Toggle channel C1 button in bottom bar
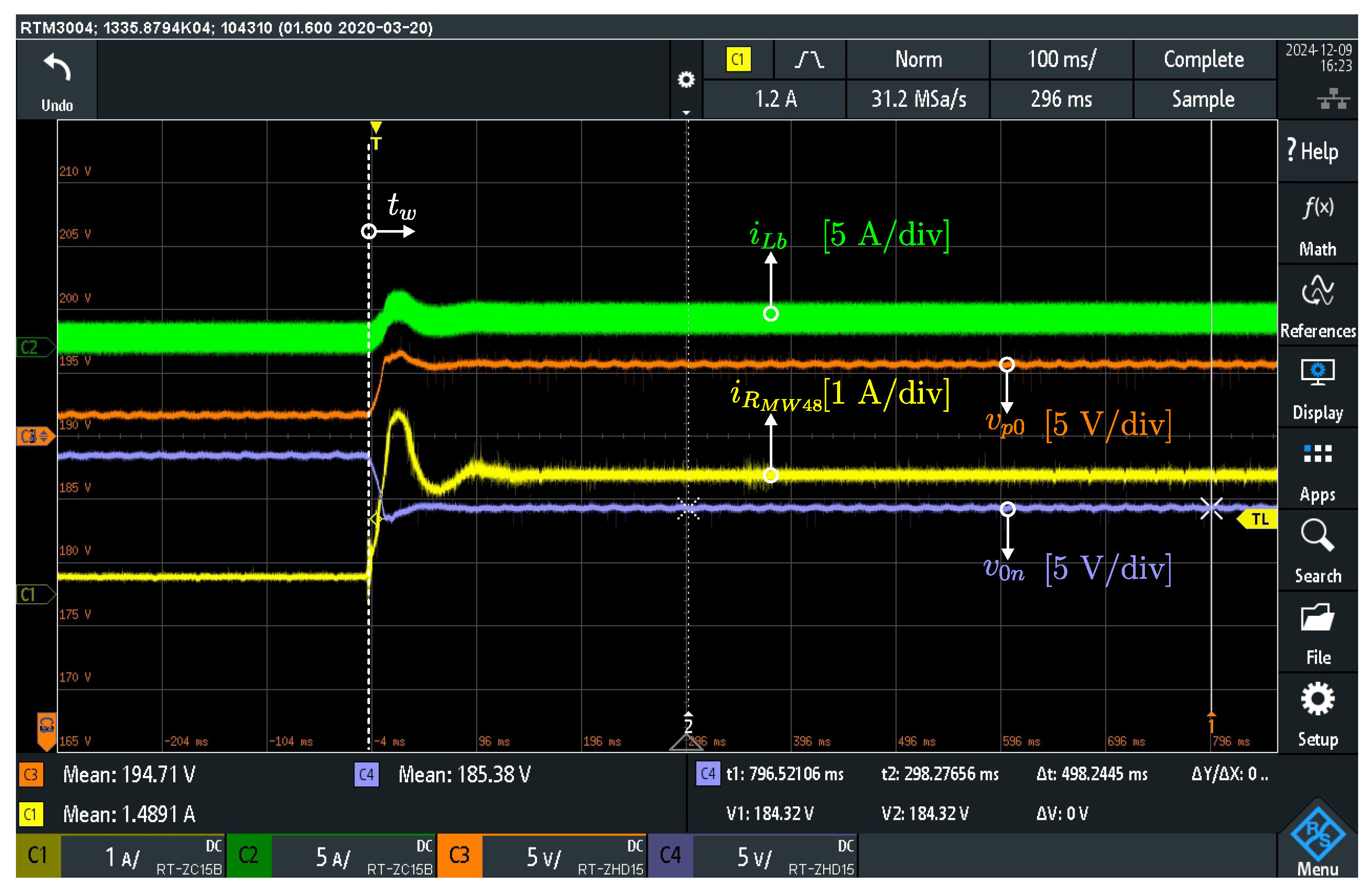Image resolution: width=1372 pixels, height=889 pixels. (x=38, y=856)
